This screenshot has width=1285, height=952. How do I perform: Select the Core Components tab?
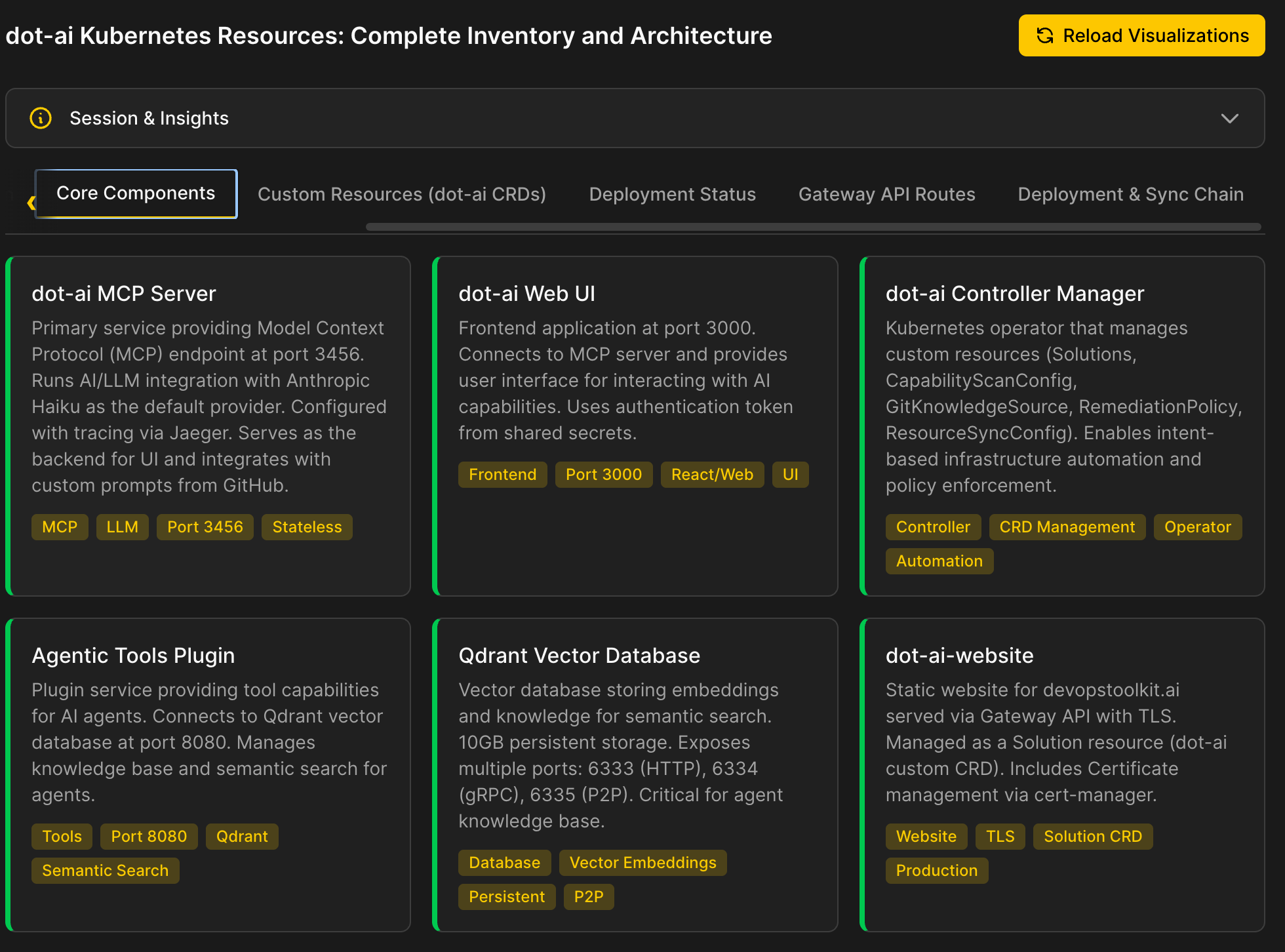(136, 193)
